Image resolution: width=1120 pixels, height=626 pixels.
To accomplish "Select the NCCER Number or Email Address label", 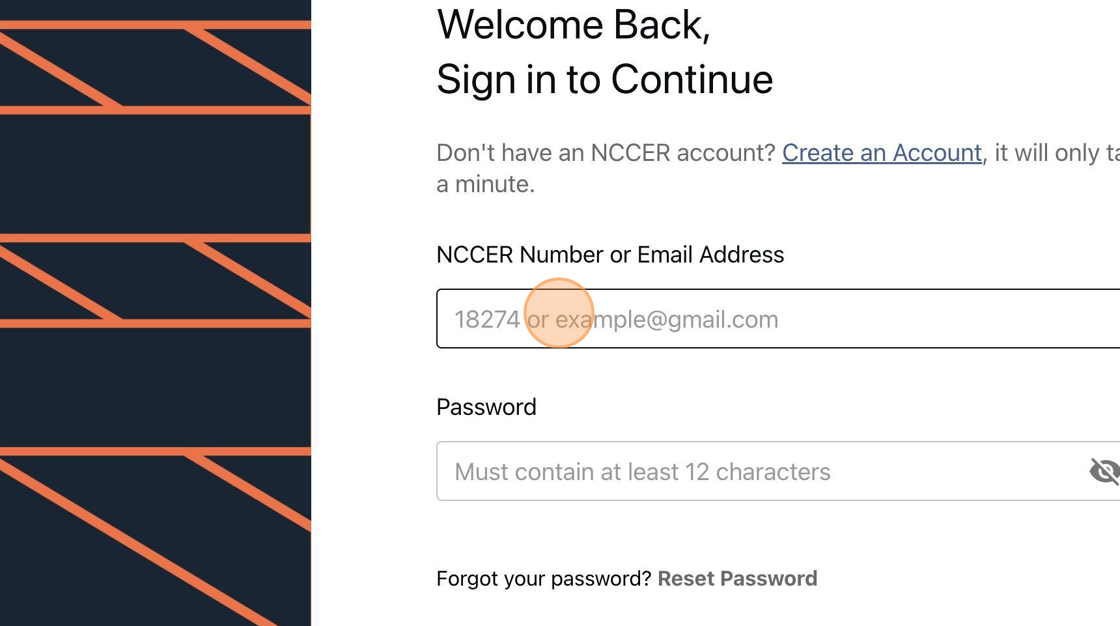I will tap(610, 254).
